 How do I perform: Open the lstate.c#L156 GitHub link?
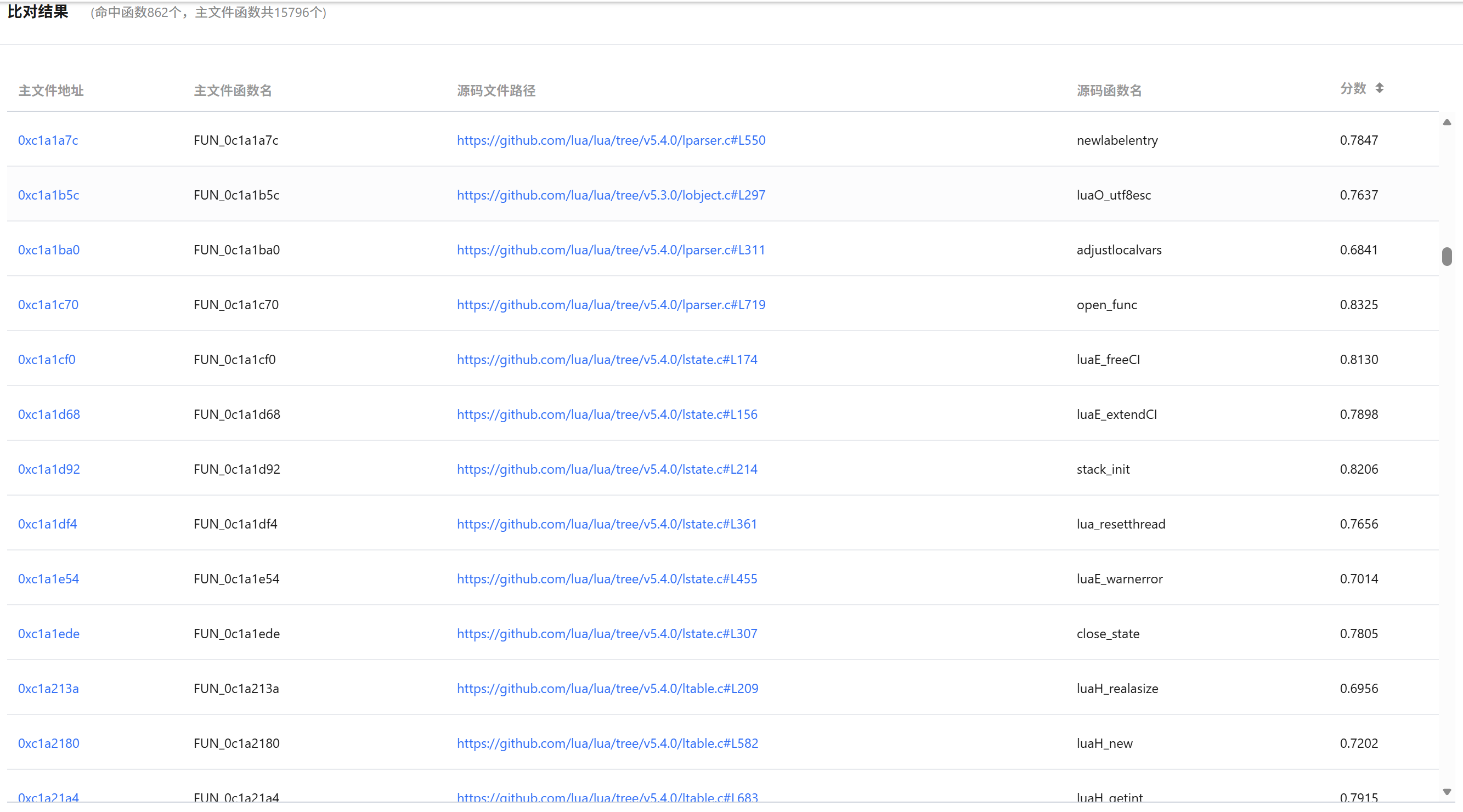click(x=607, y=414)
